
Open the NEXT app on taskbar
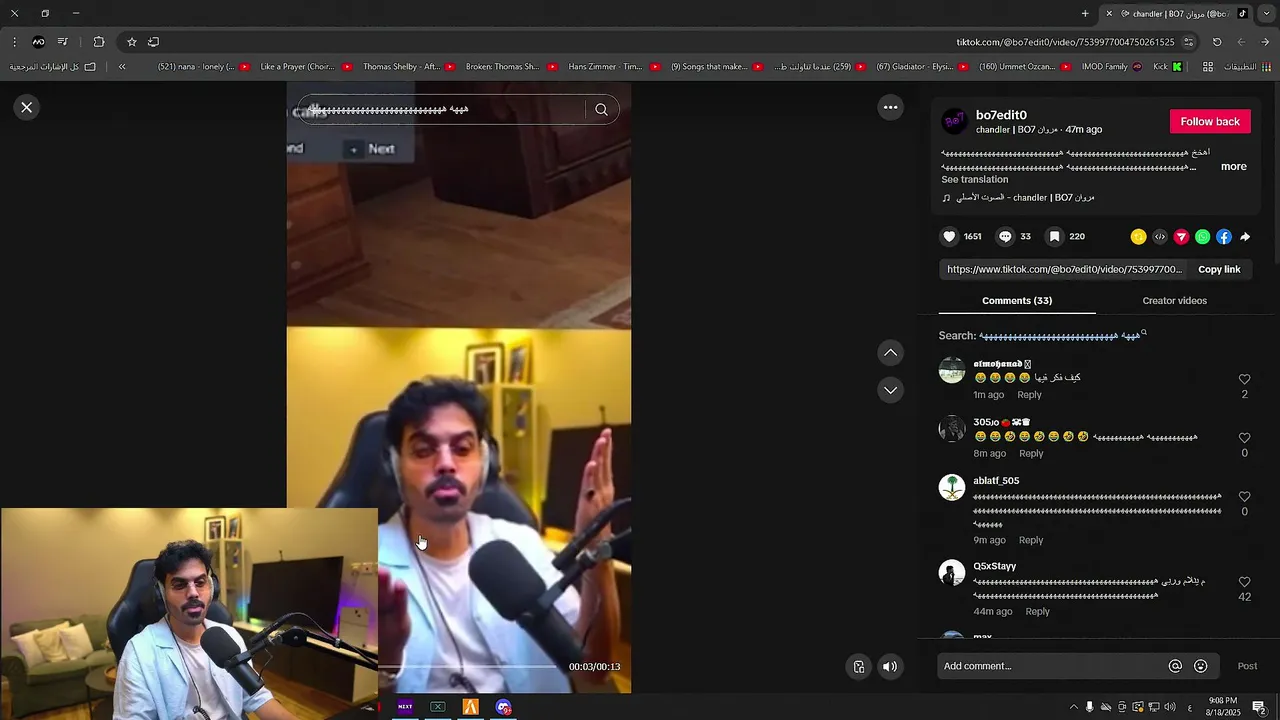(405, 707)
